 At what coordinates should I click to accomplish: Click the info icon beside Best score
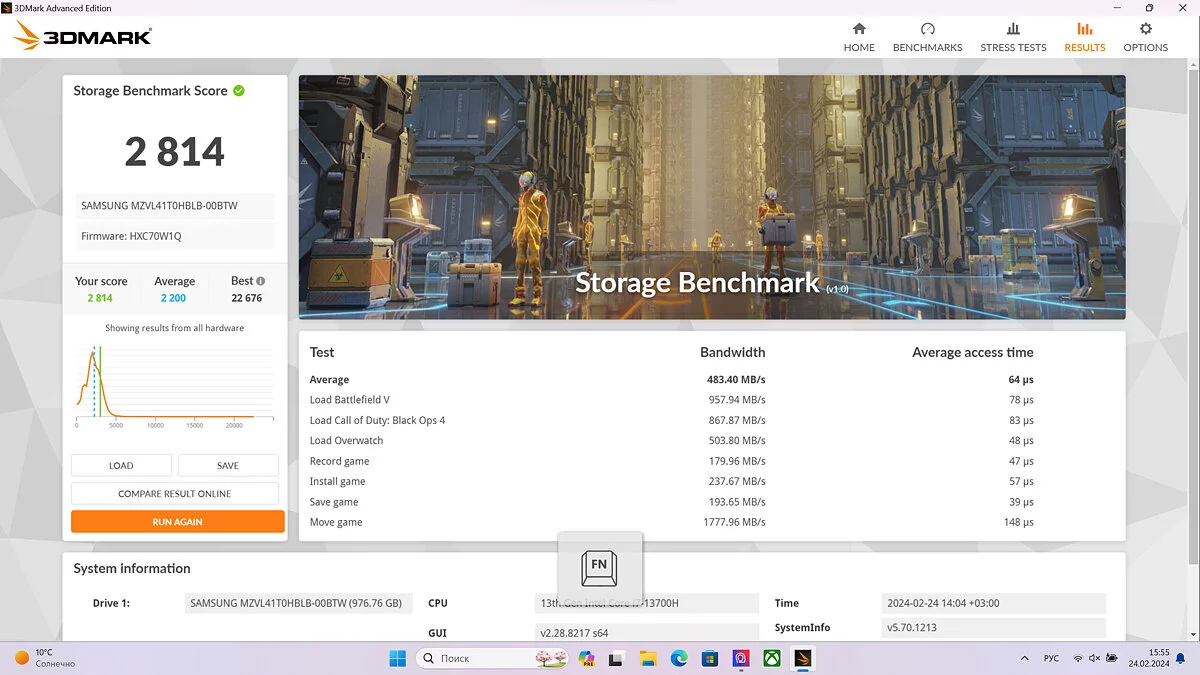(x=261, y=281)
